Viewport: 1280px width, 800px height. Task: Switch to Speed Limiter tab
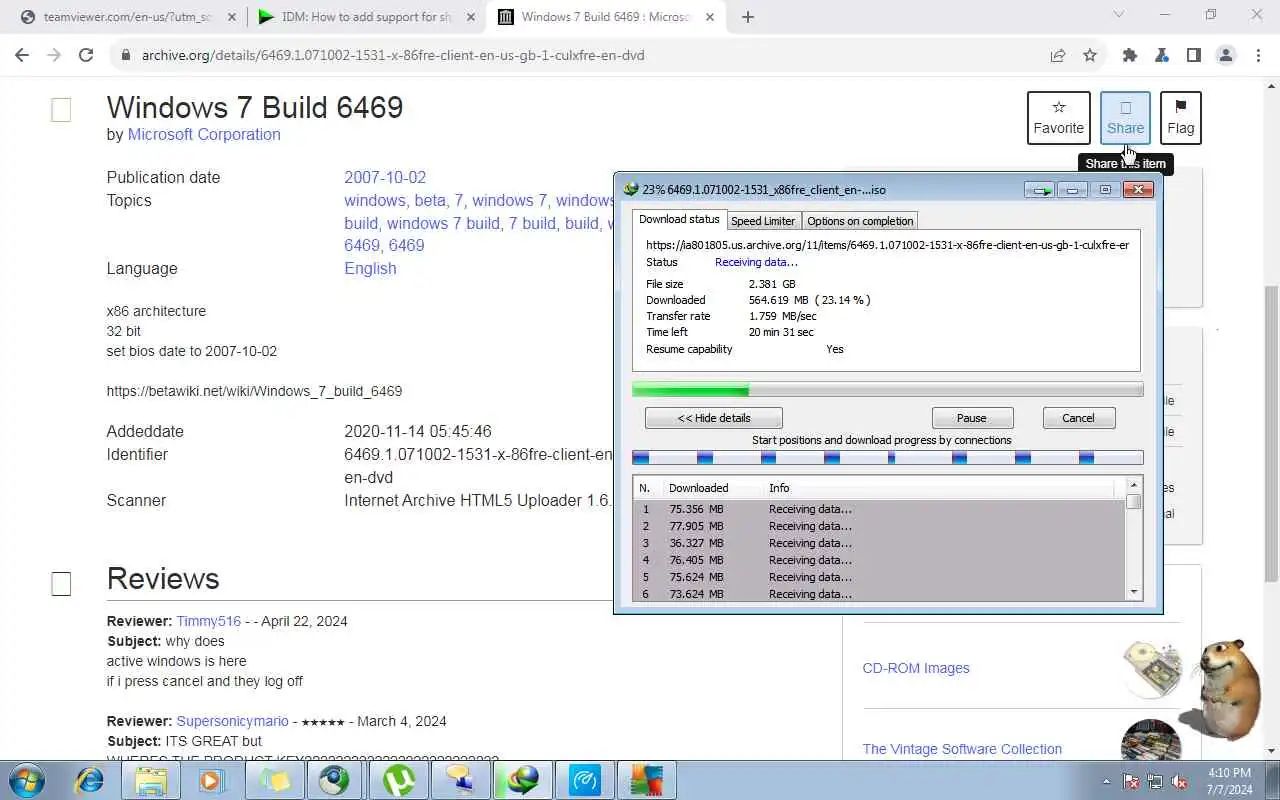(763, 221)
